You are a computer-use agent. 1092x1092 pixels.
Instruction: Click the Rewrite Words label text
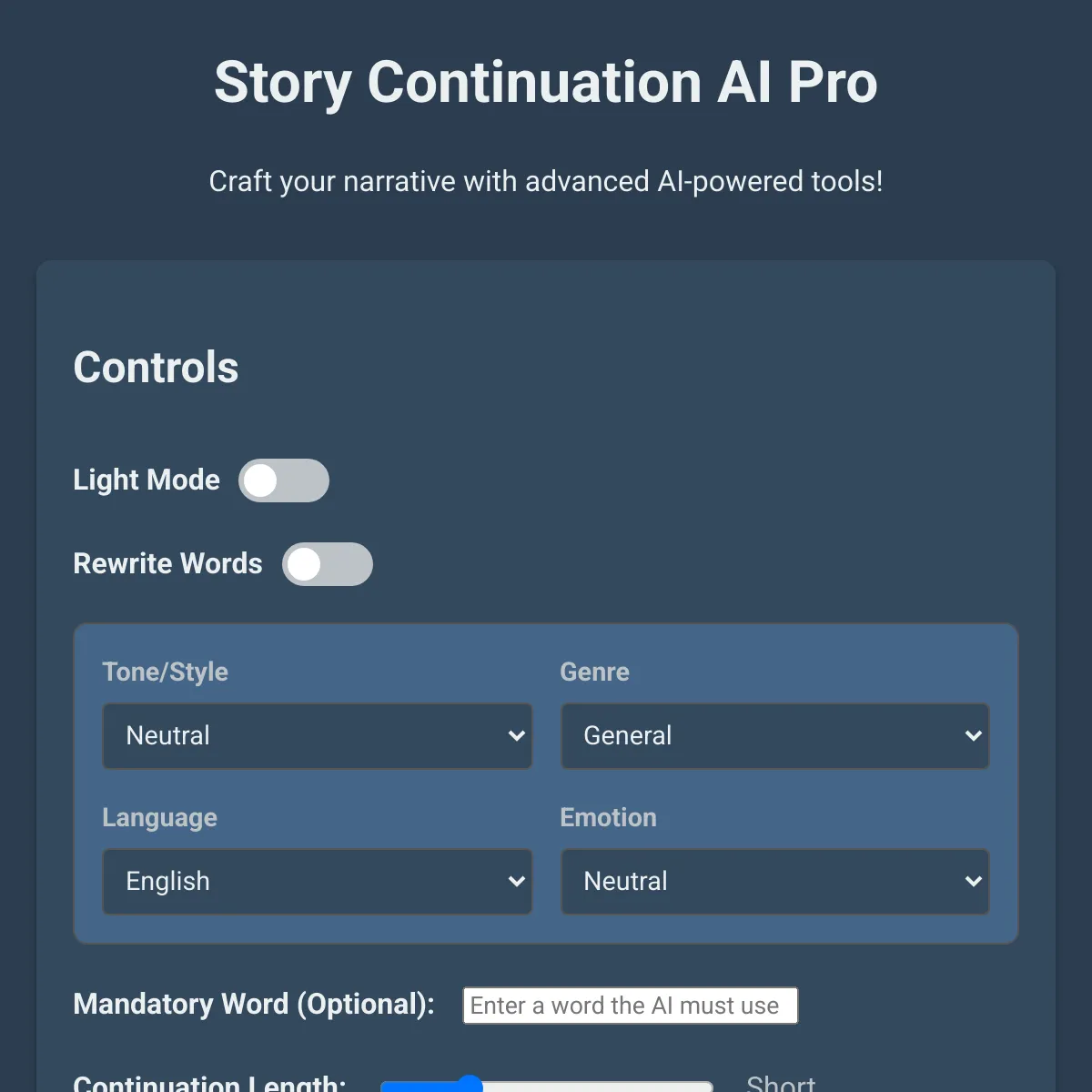(x=167, y=564)
